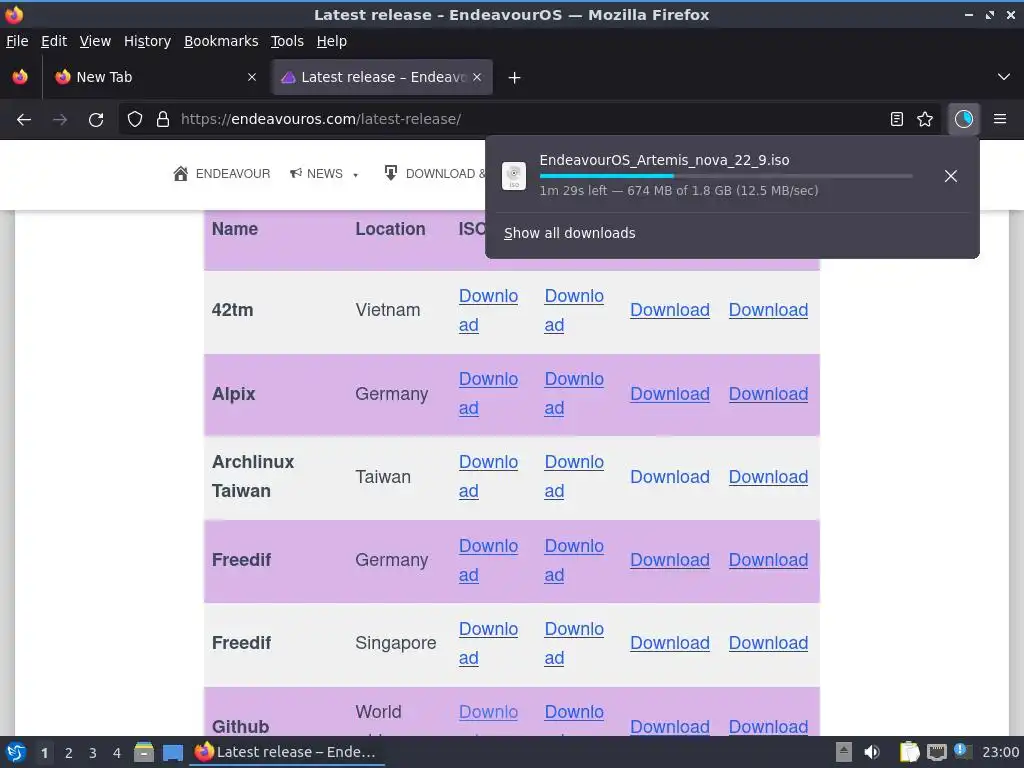Expand the NEWS menu dropdown
Image resolution: width=1024 pixels, height=768 pixels.
tap(355, 175)
